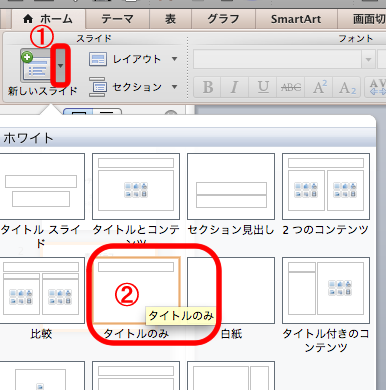Apply Strikethrough (ABC) formatting
The width and height of the screenshot is (386, 390).
[x=291, y=87]
